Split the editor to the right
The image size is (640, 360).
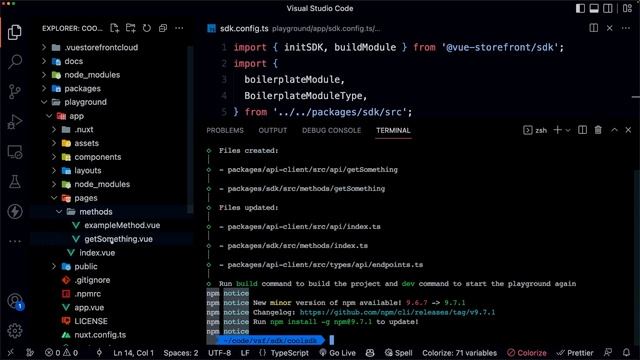click(594, 28)
